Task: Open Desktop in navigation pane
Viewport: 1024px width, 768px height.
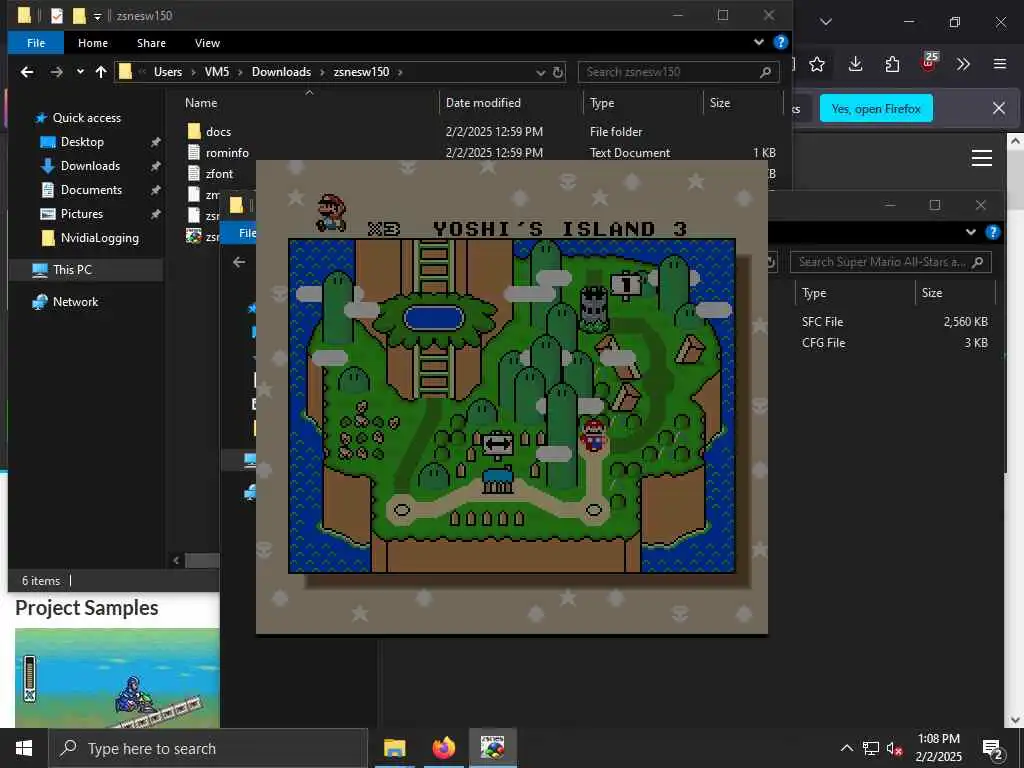Action: tap(82, 142)
